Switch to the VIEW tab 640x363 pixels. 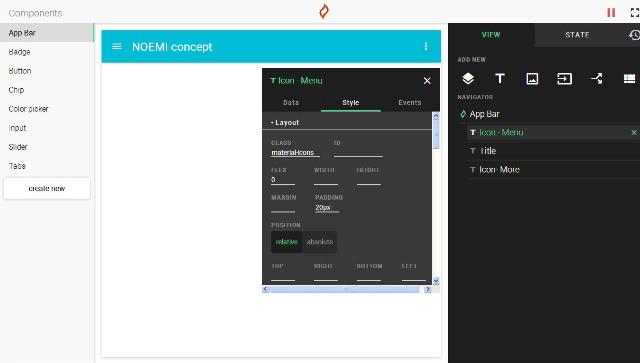pyautogui.click(x=491, y=35)
